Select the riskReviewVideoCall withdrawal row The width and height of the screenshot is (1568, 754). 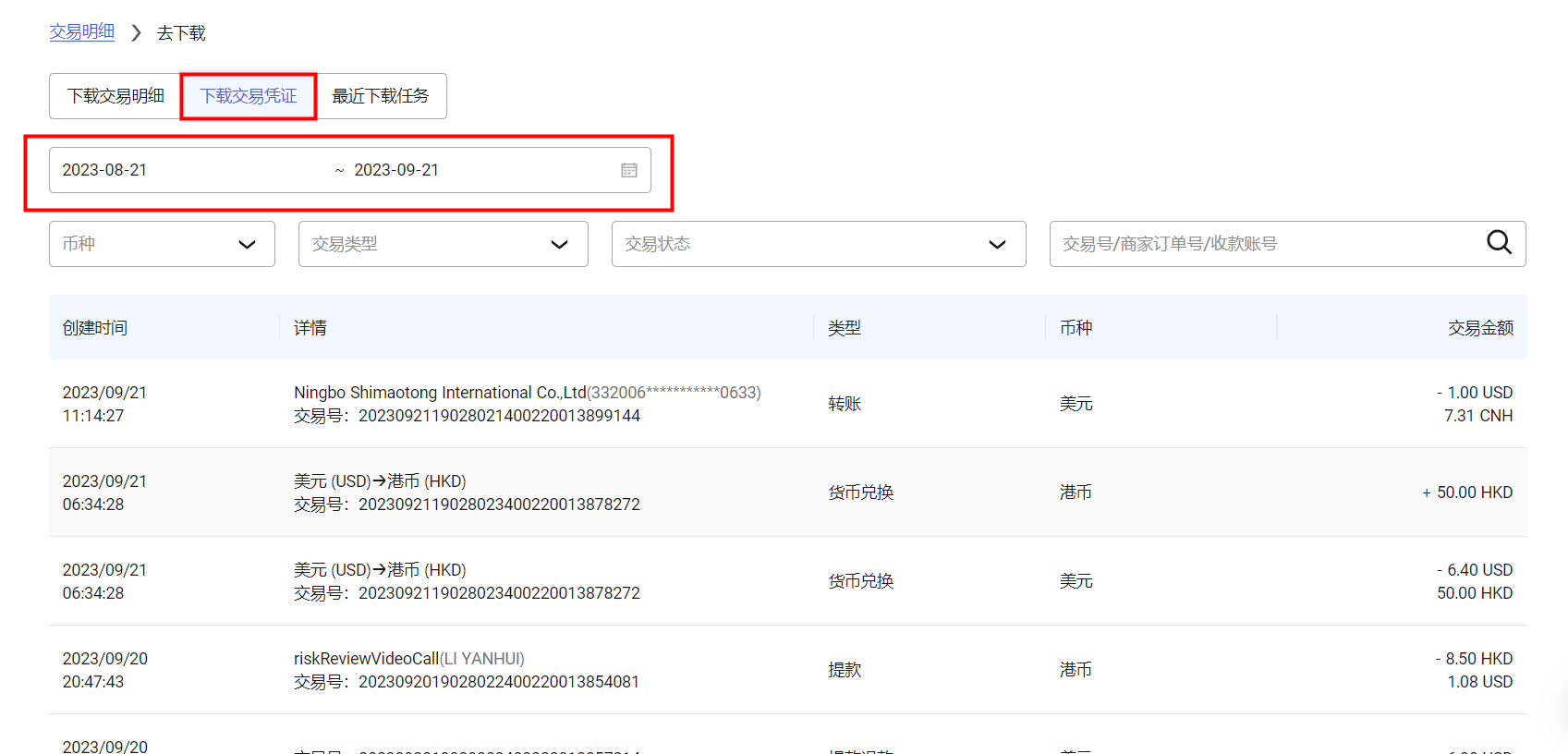466,670
